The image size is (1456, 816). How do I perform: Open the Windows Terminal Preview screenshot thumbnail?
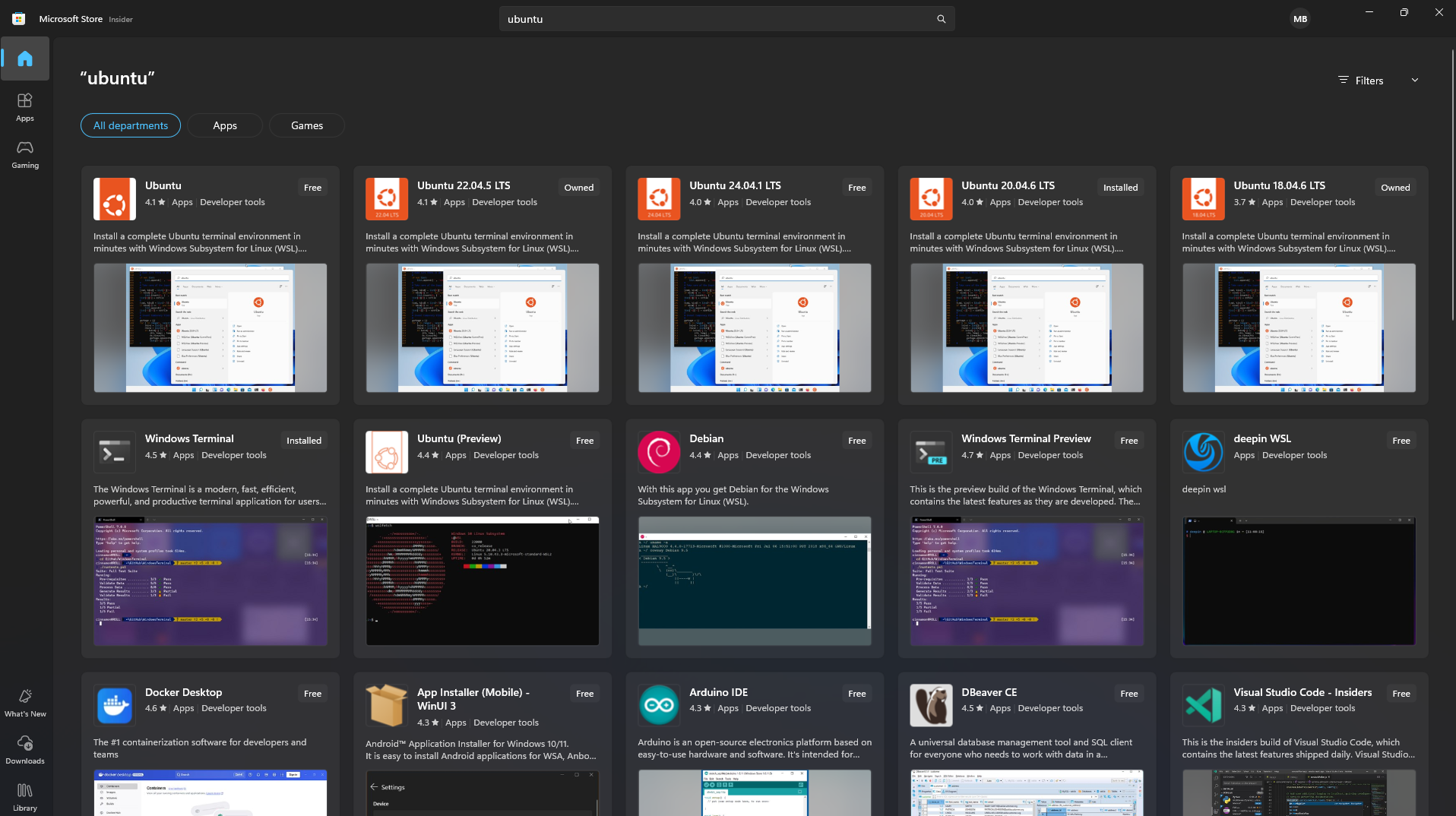[x=1027, y=581]
